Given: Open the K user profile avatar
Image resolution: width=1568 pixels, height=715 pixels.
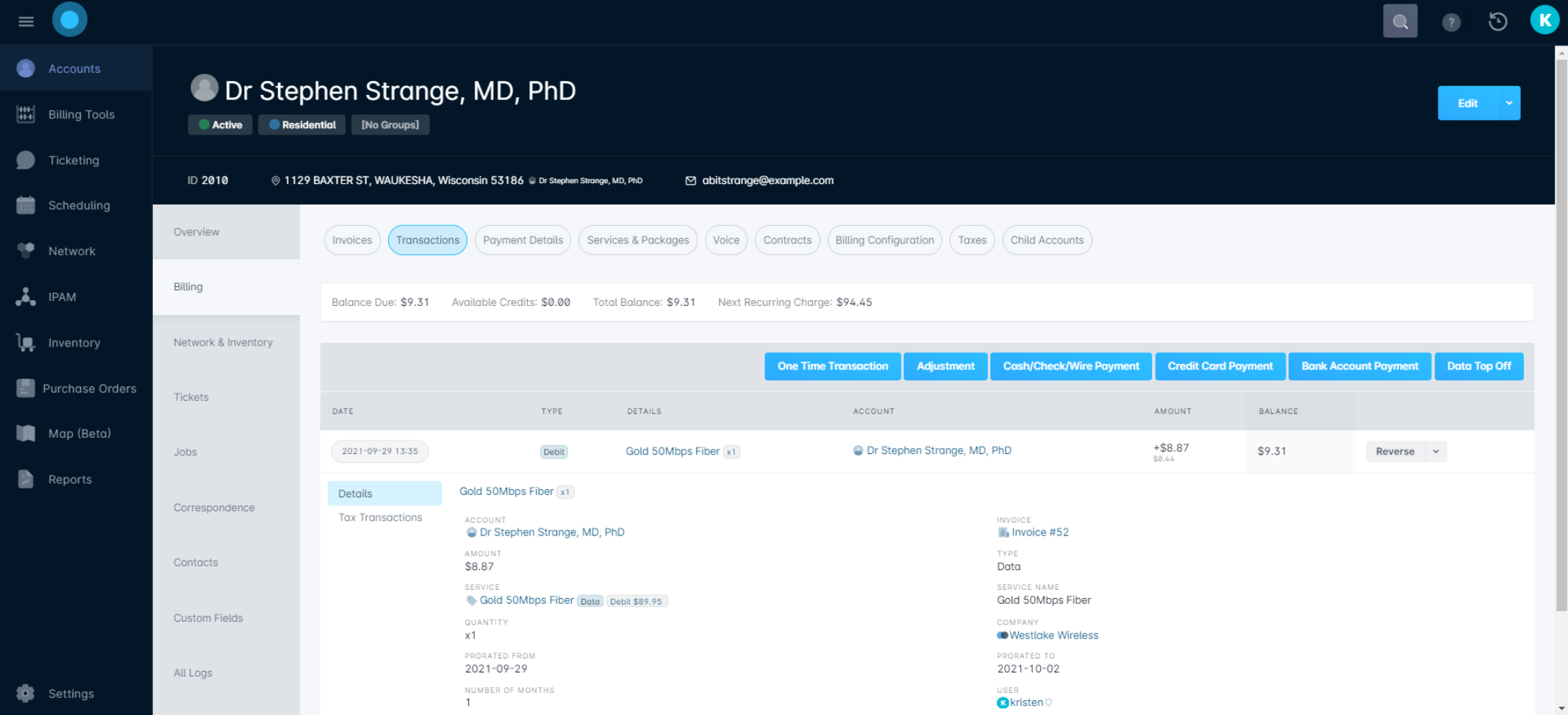Looking at the screenshot, I should pyautogui.click(x=1544, y=20).
